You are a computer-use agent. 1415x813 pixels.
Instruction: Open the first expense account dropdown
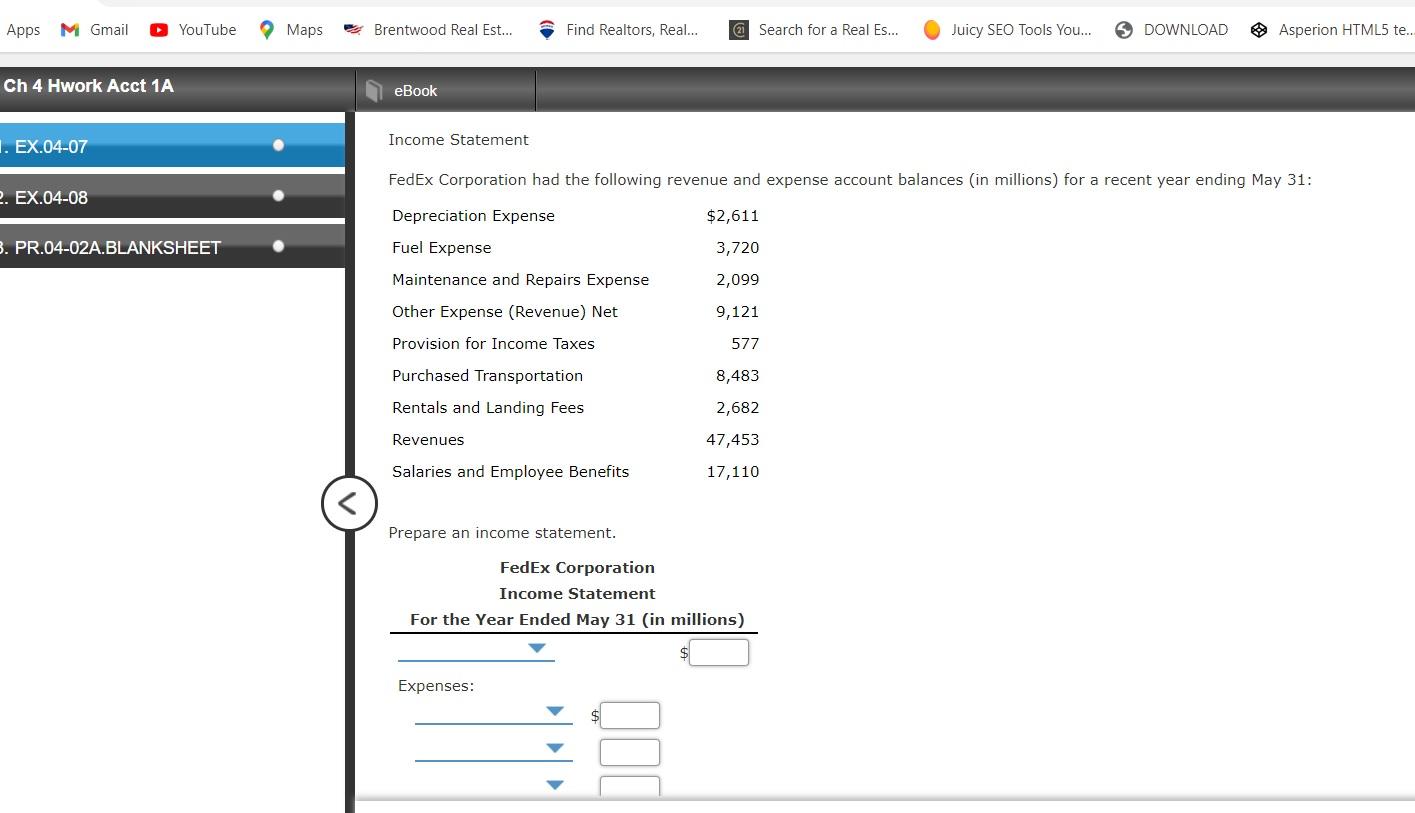point(493,713)
